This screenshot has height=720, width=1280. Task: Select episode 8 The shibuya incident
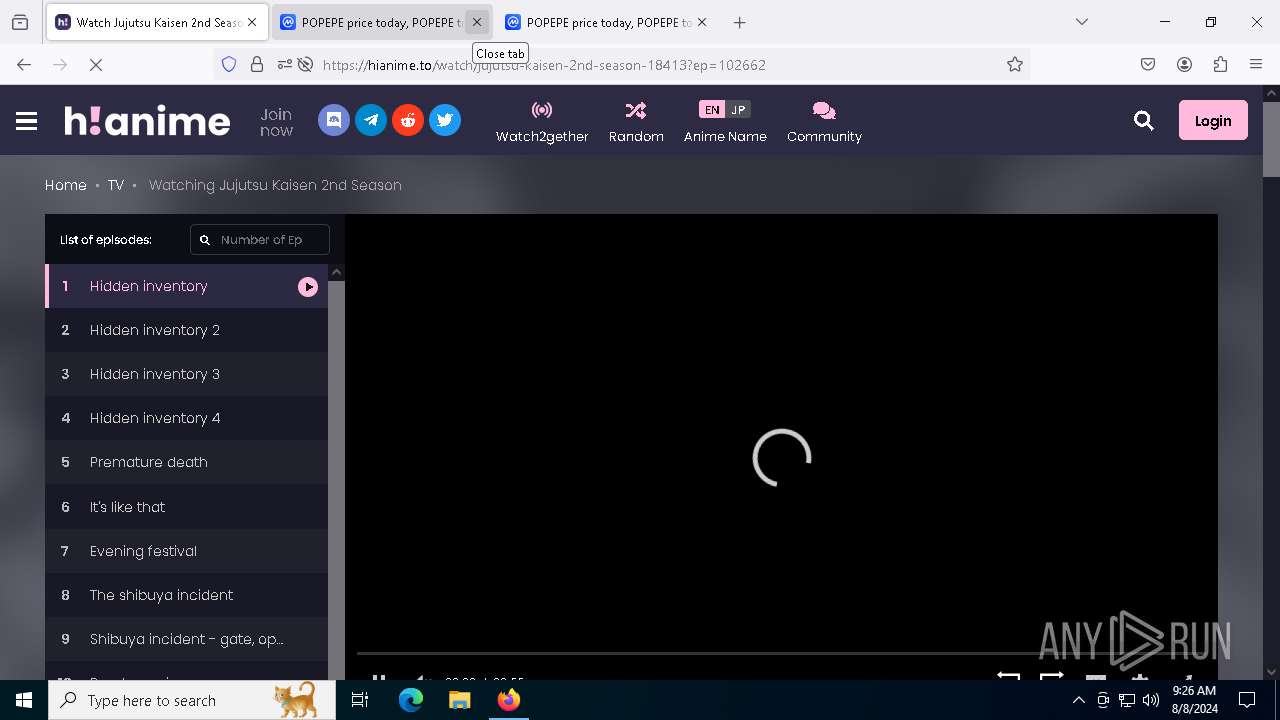(186, 595)
